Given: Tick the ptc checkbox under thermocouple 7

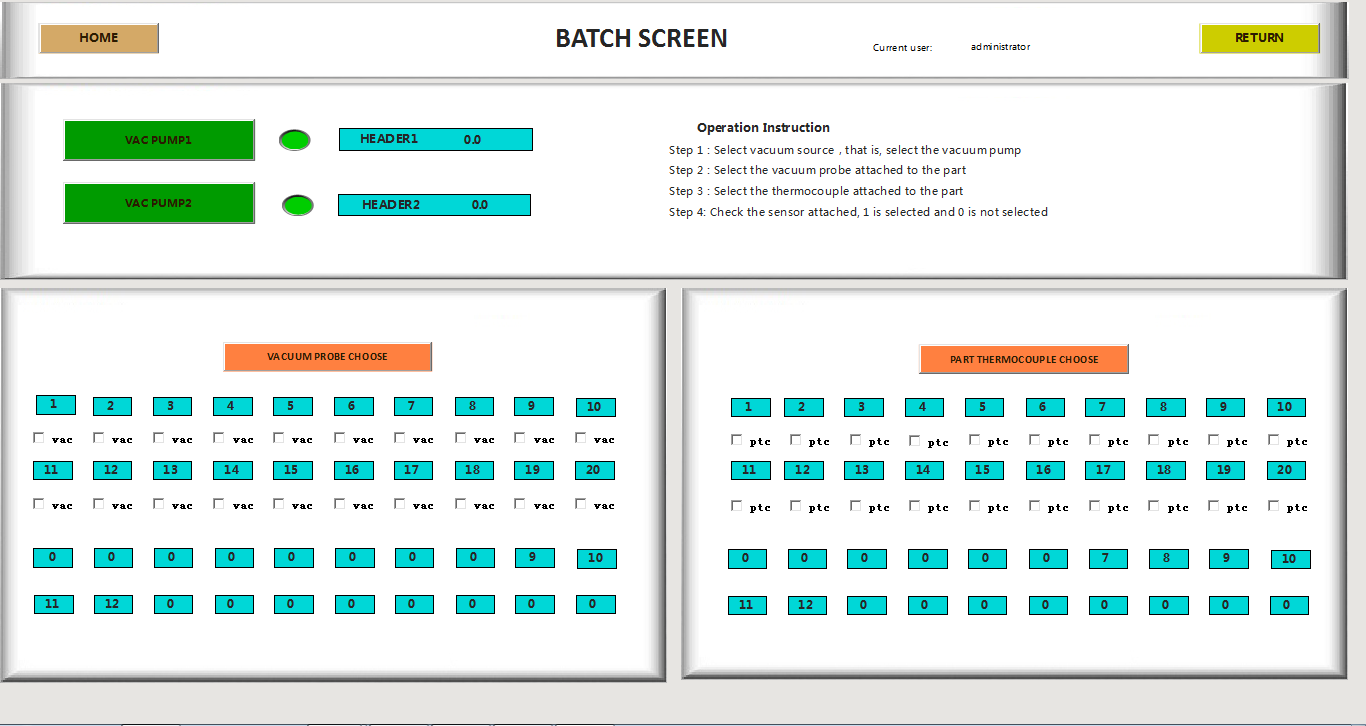Looking at the screenshot, I should pos(1095,440).
